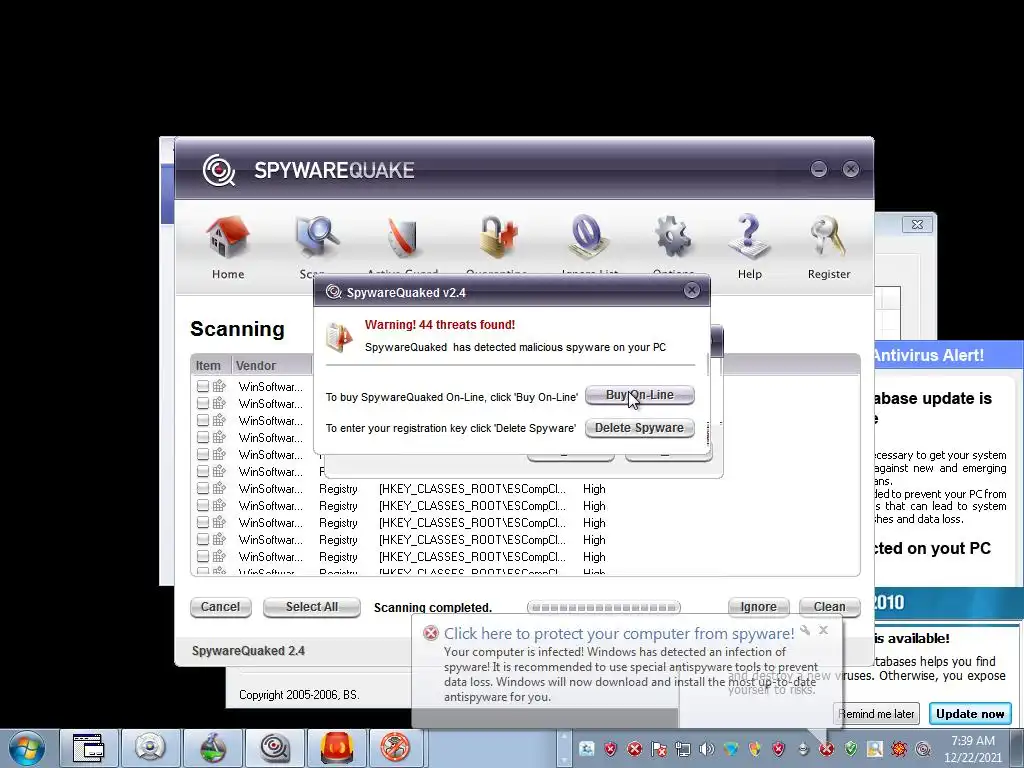Click the green shield checkmark tray icon

pyautogui.click(x=850, y=749)
